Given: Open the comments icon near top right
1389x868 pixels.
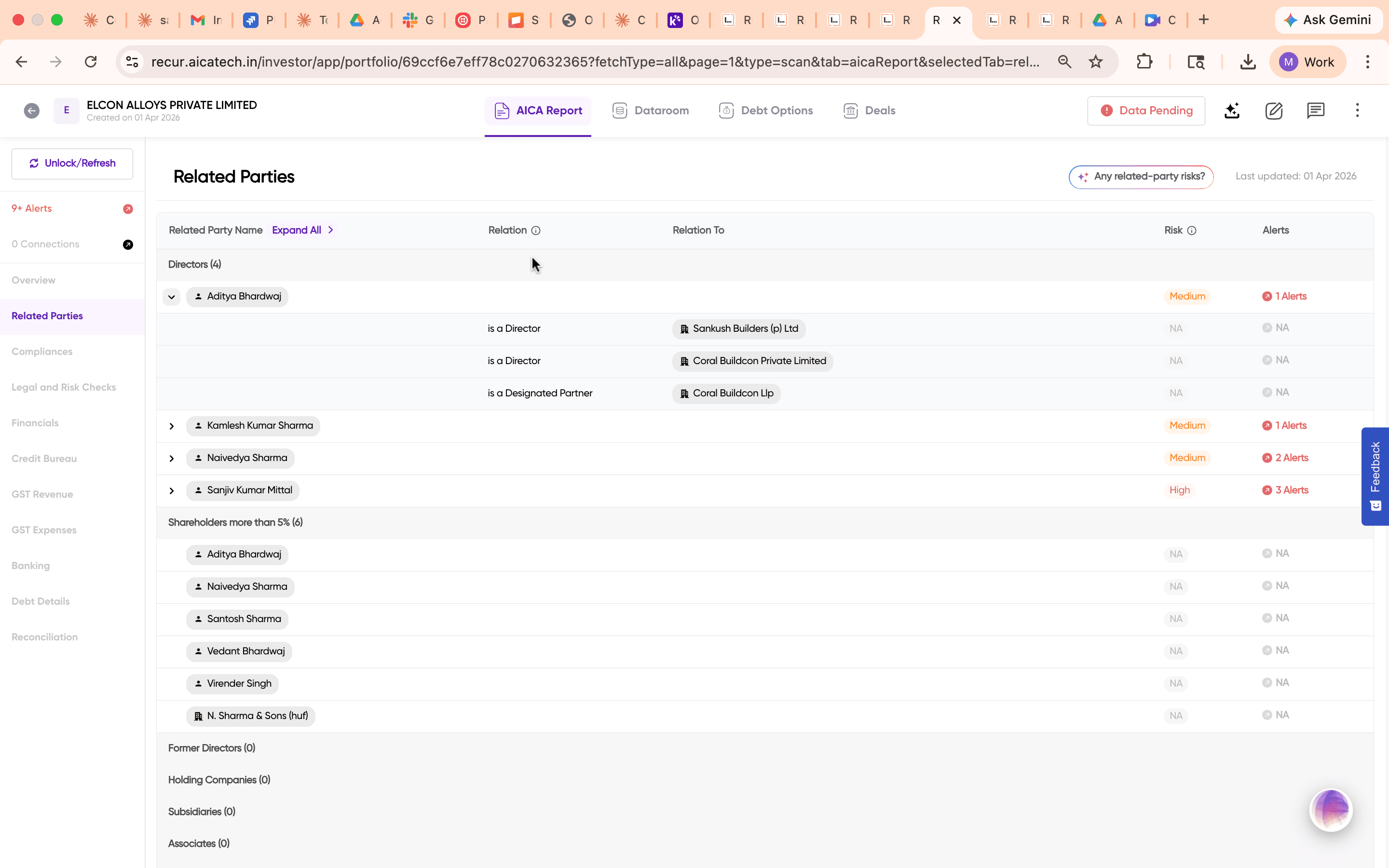Looking at the screenshot, I should tap(1315, 110).
